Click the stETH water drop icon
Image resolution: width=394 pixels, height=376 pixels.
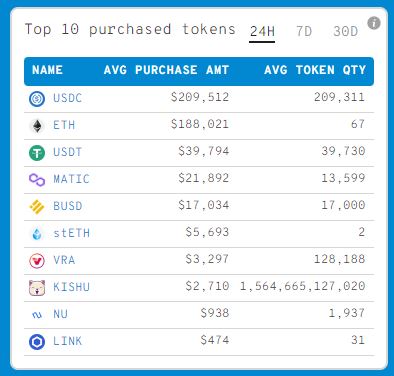37,234
